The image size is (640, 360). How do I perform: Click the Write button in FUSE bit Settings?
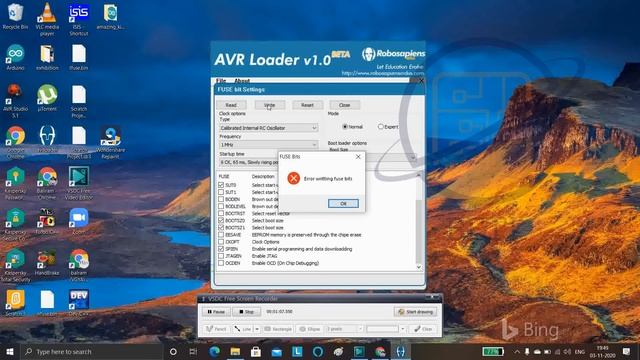coord(270,105)
